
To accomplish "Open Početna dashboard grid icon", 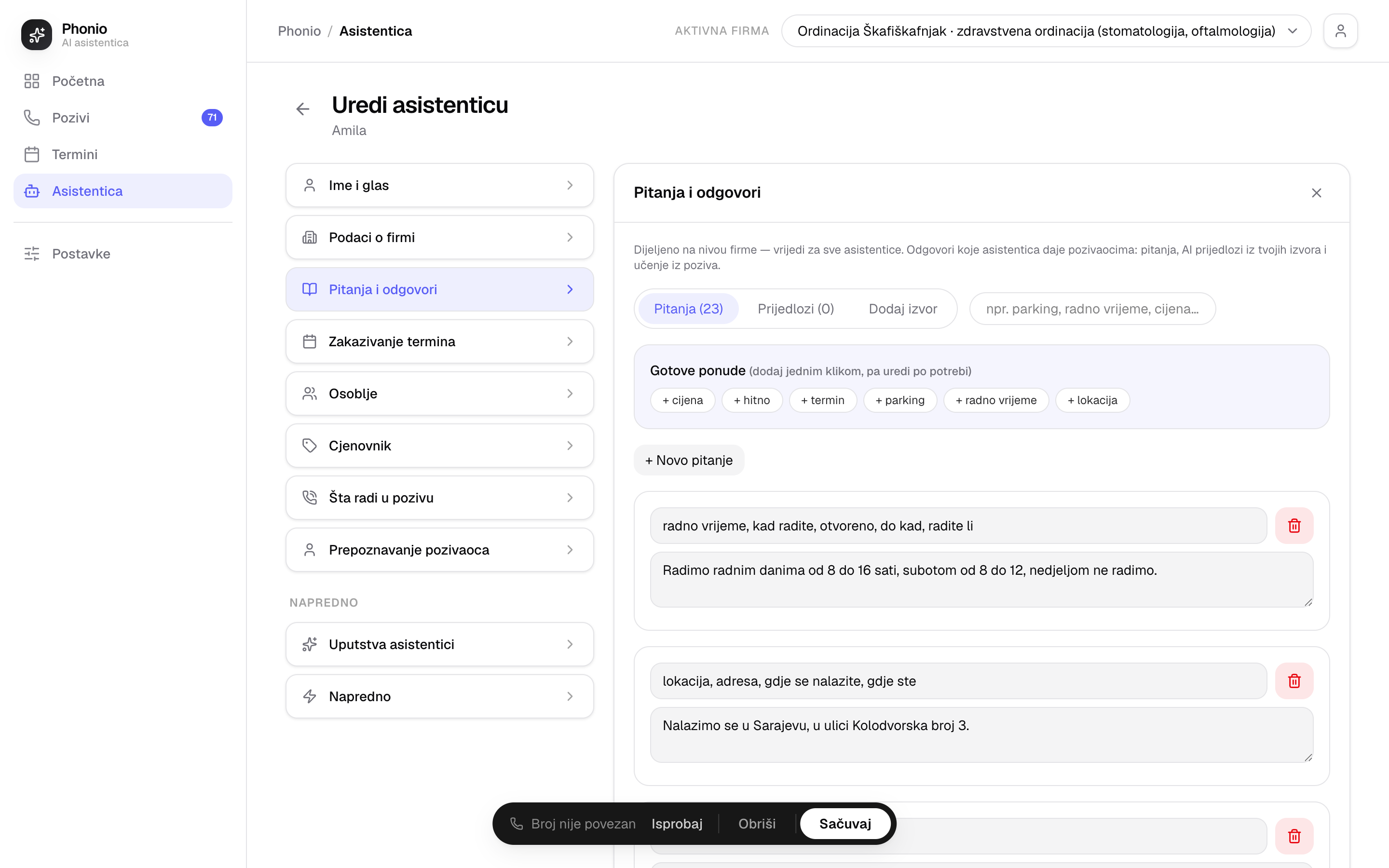I will [31, 81].
